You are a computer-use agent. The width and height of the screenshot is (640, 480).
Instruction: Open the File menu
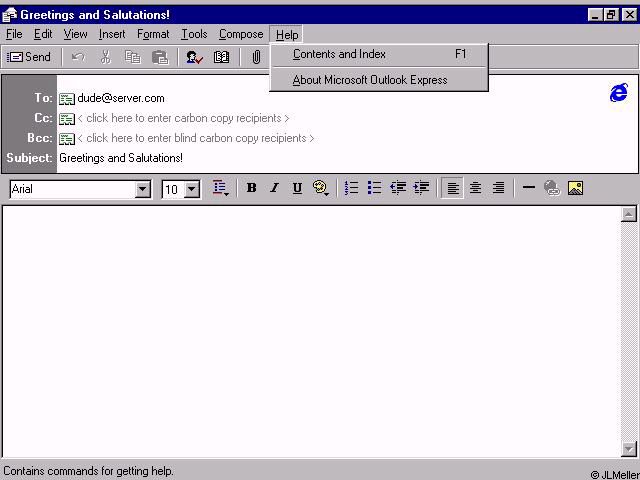click(14, 34)
